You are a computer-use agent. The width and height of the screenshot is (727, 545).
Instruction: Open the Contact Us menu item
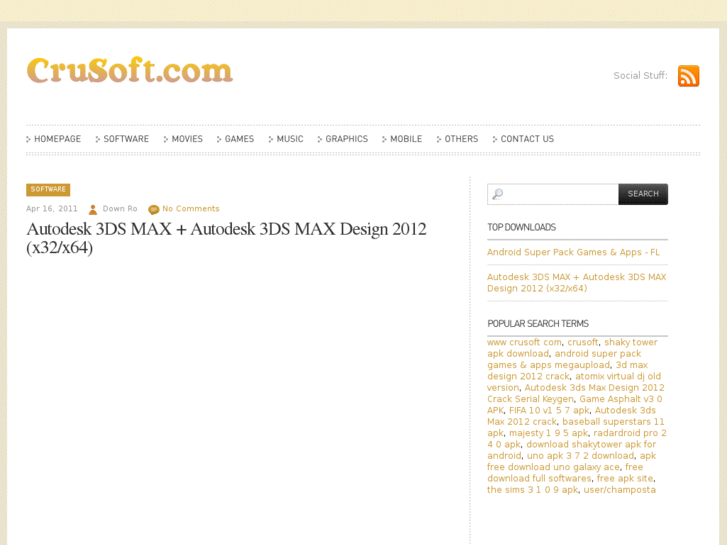(x=523, y=139)
